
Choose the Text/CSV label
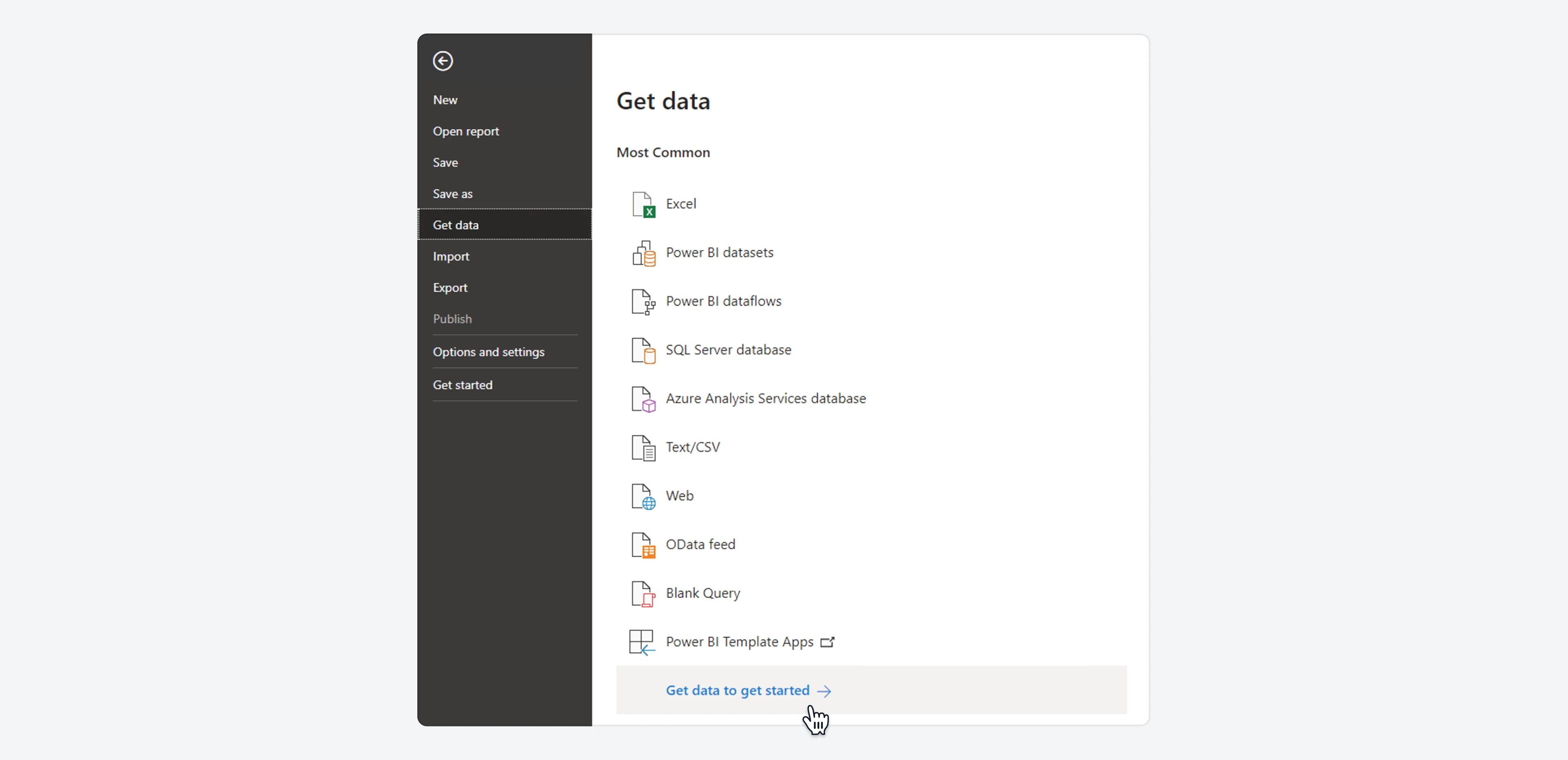point(693,447)
